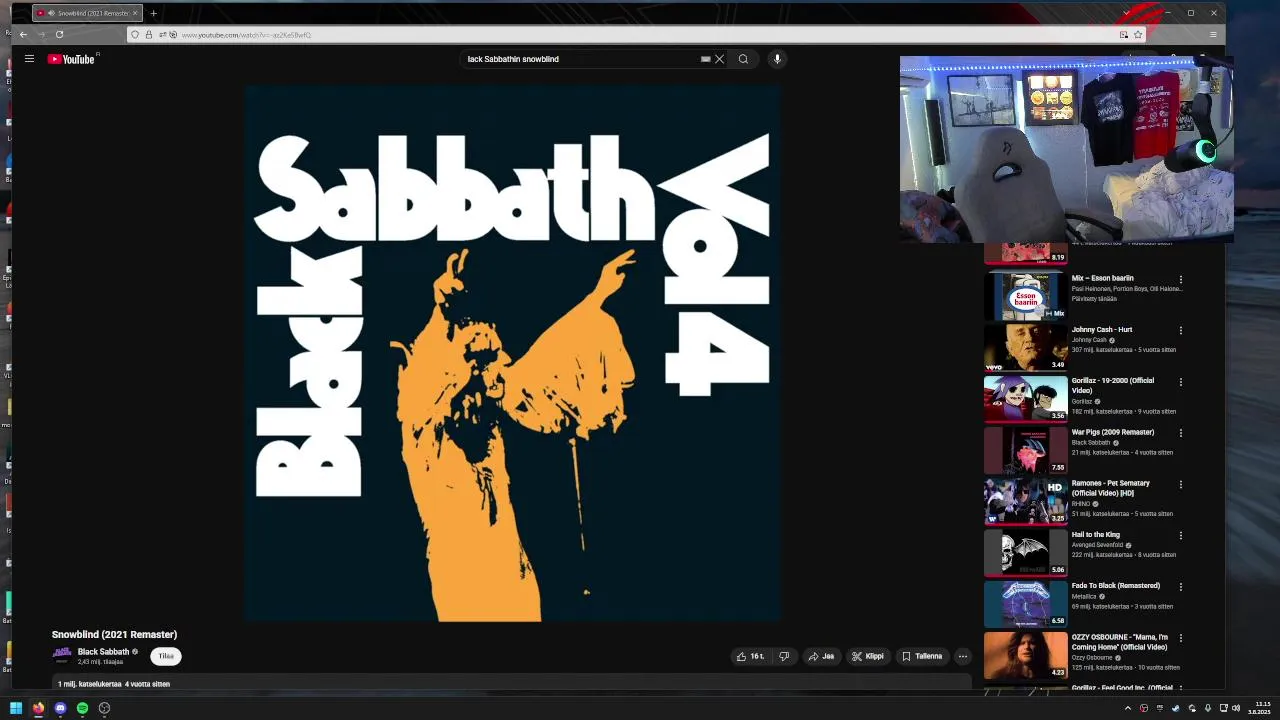Like the video with the thumbs-up button
This screenshot has height=720, width=1280.
click(x=750, y=656)
